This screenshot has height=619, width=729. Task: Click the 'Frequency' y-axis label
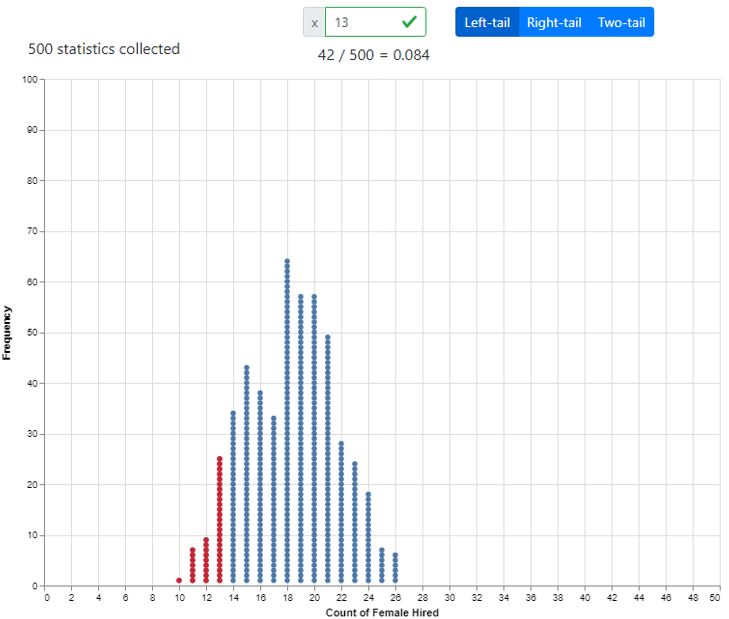(6, 333)
